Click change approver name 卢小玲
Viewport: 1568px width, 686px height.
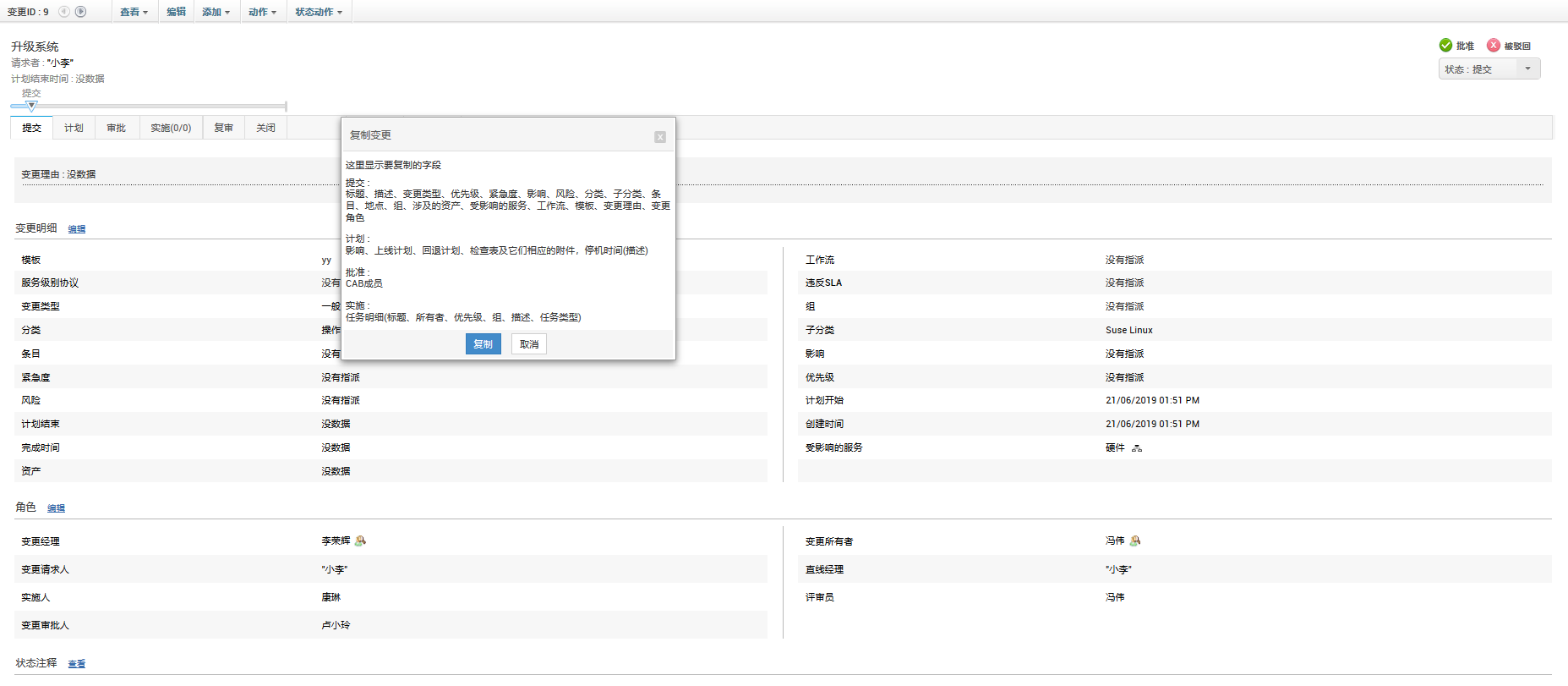[x=336, y=625]
